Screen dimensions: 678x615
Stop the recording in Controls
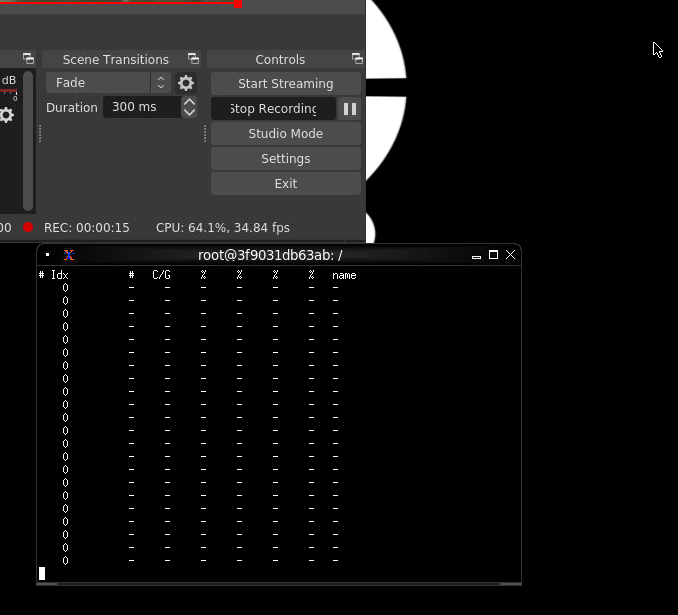click(x=273, y=109)
